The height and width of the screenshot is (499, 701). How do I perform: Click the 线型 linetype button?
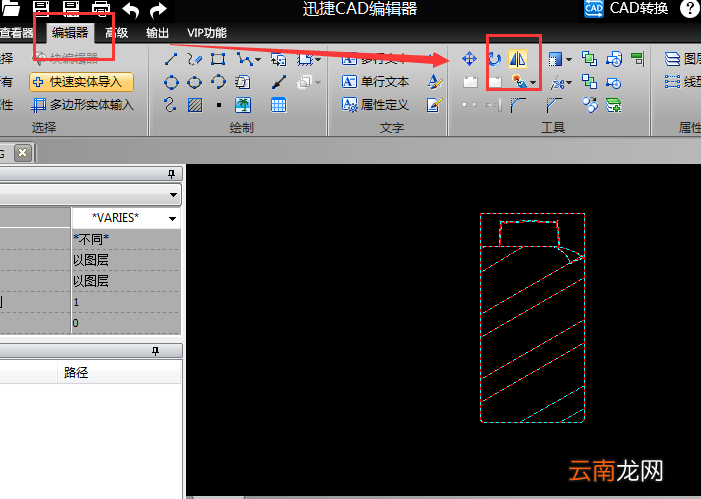tap(683, 82)
